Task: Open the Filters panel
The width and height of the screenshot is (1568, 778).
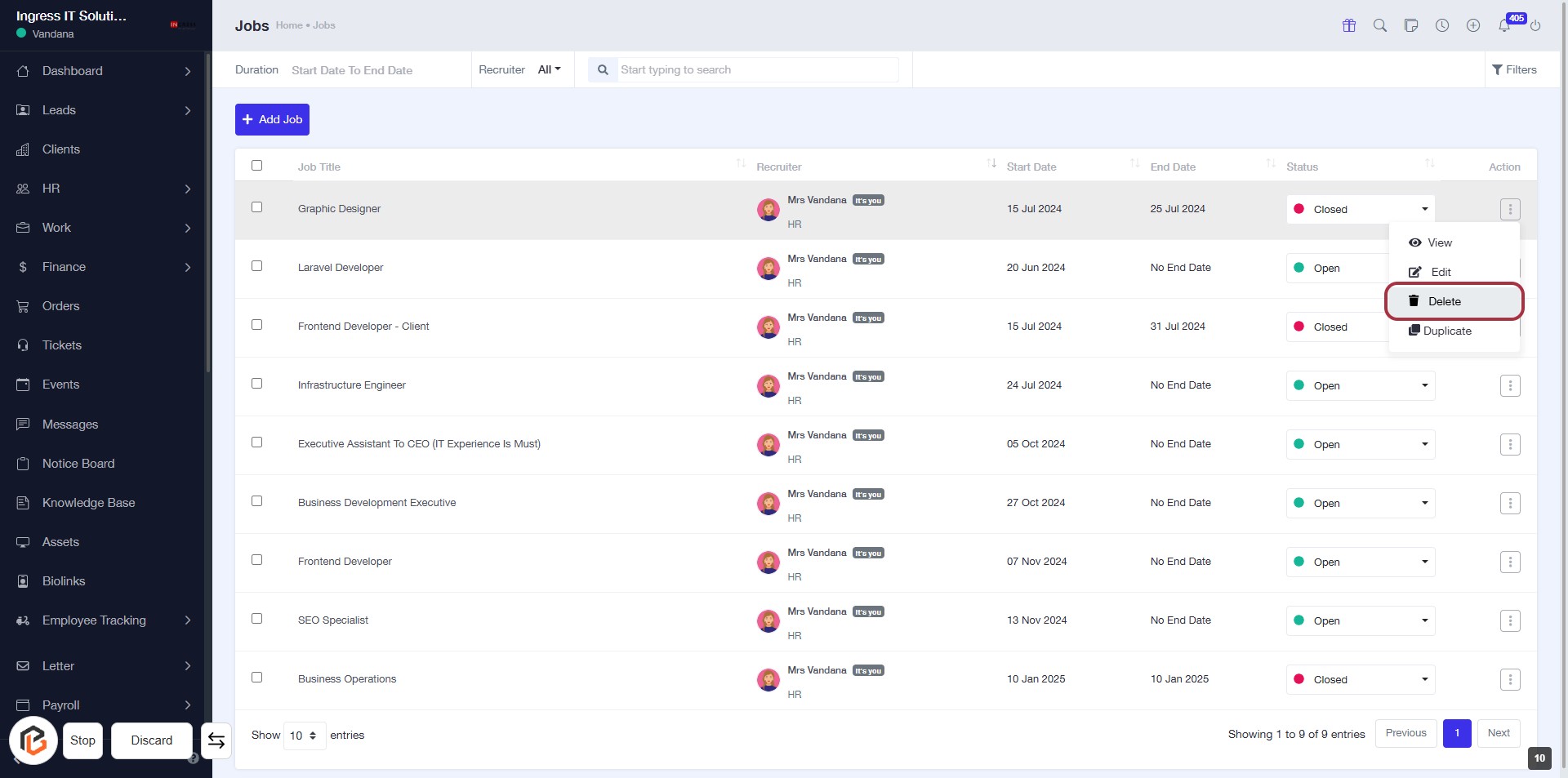Action: coord(1514,70)
